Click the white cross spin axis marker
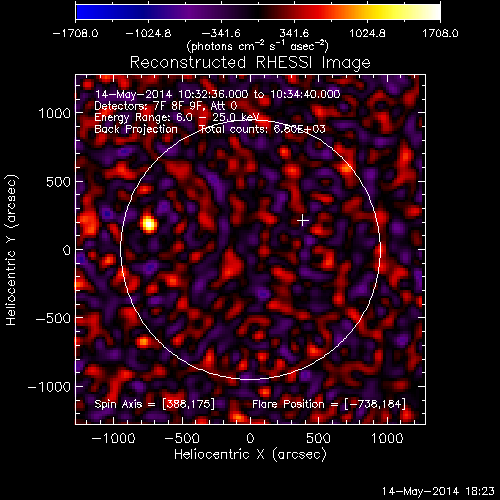 coord(303,221)
